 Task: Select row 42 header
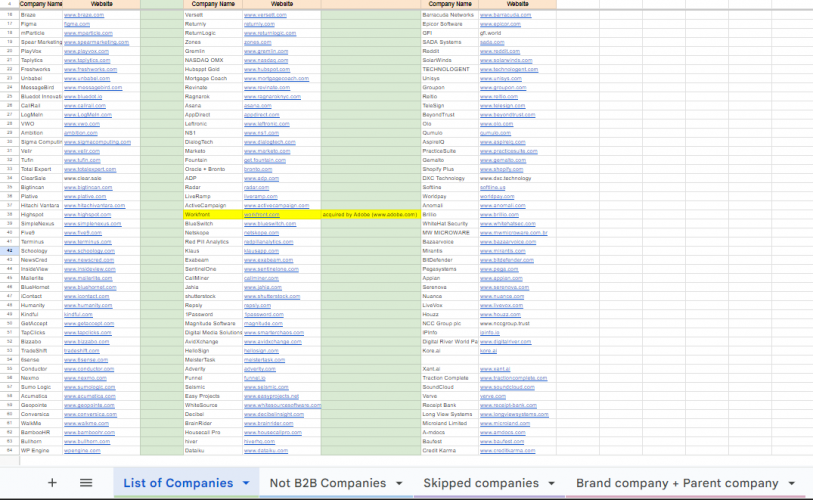click(x=9, y=251)
